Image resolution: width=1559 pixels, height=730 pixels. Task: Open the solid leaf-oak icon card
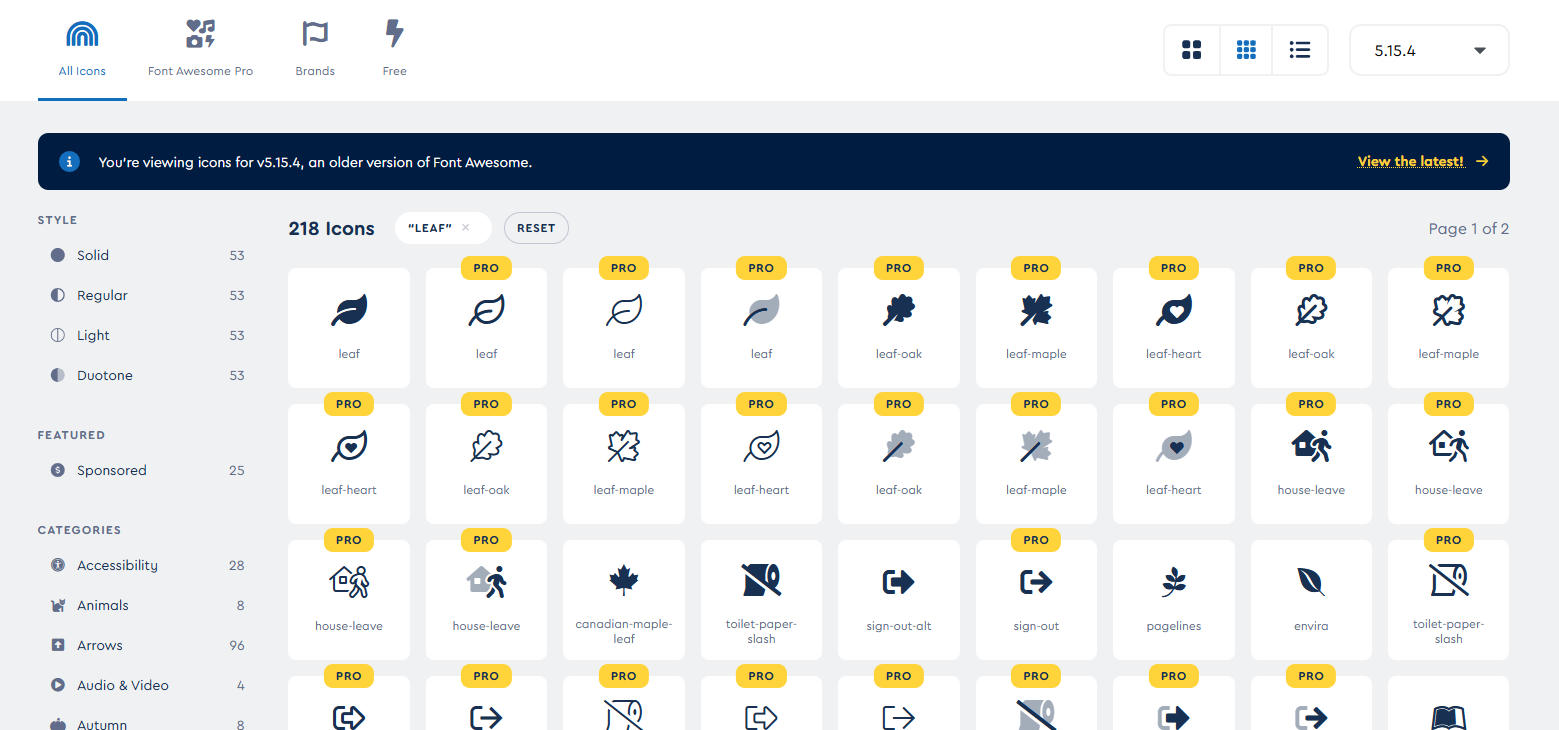pyautogui.click(x=899, y=328)
